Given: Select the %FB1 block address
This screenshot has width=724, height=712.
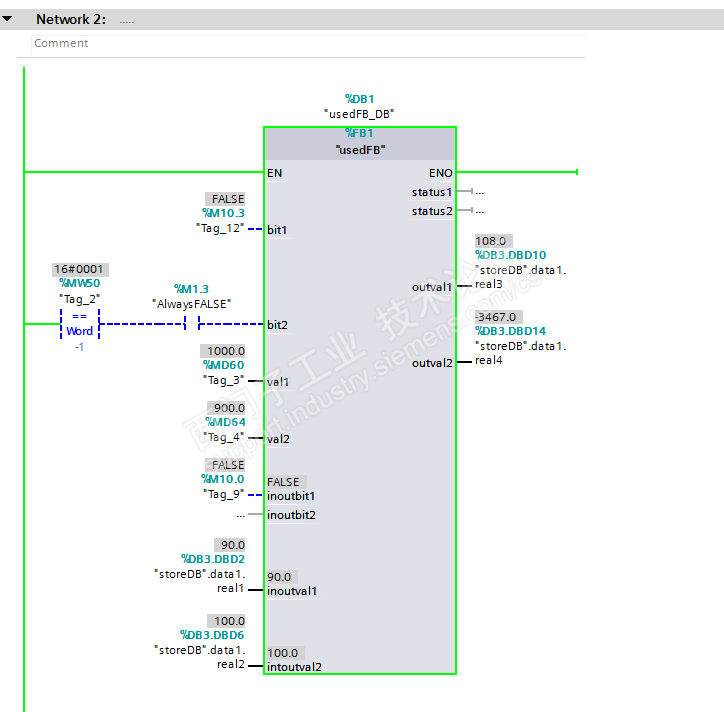Looking at the screenshot, I should (359, 133).
